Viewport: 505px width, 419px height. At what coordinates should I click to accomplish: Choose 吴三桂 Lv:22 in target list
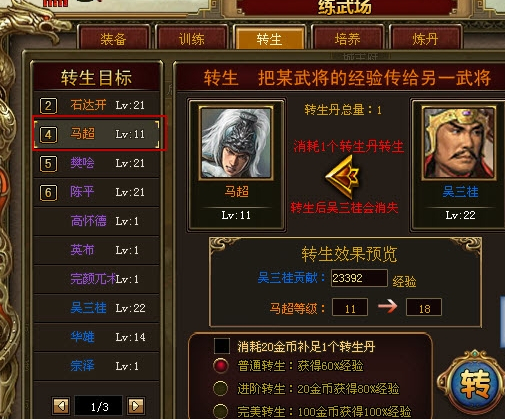point(97,308)
